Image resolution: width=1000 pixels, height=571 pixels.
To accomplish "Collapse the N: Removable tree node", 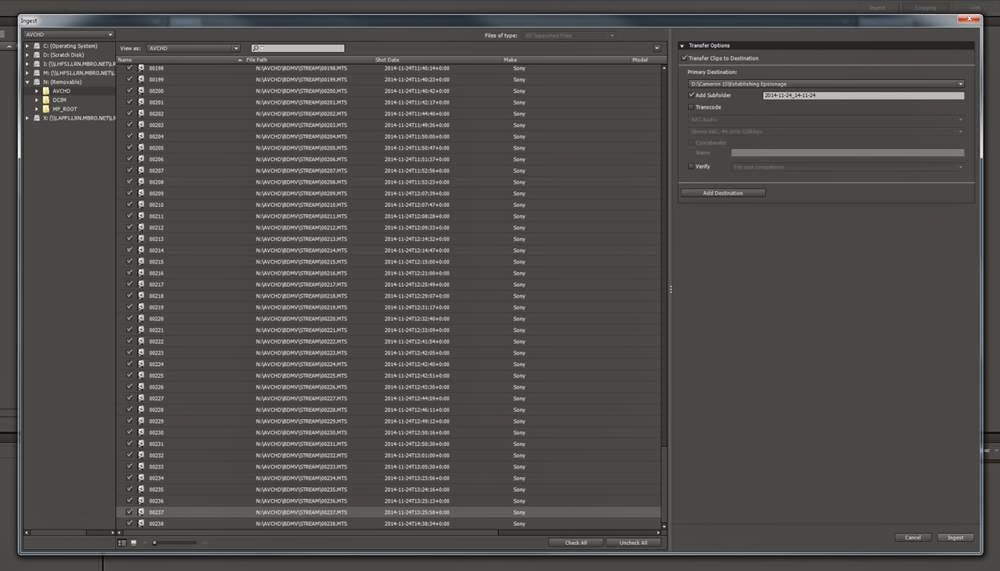I will pos(27,82).
